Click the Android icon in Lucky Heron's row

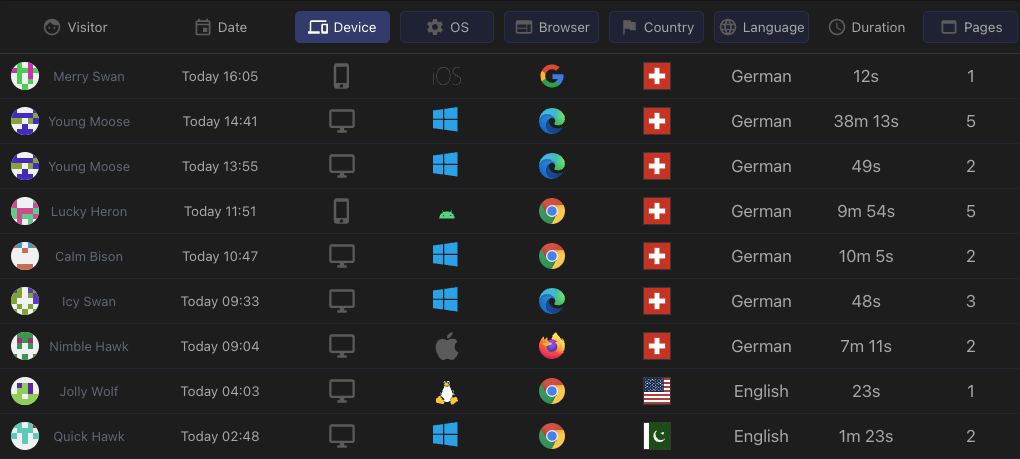click(447, 213)
